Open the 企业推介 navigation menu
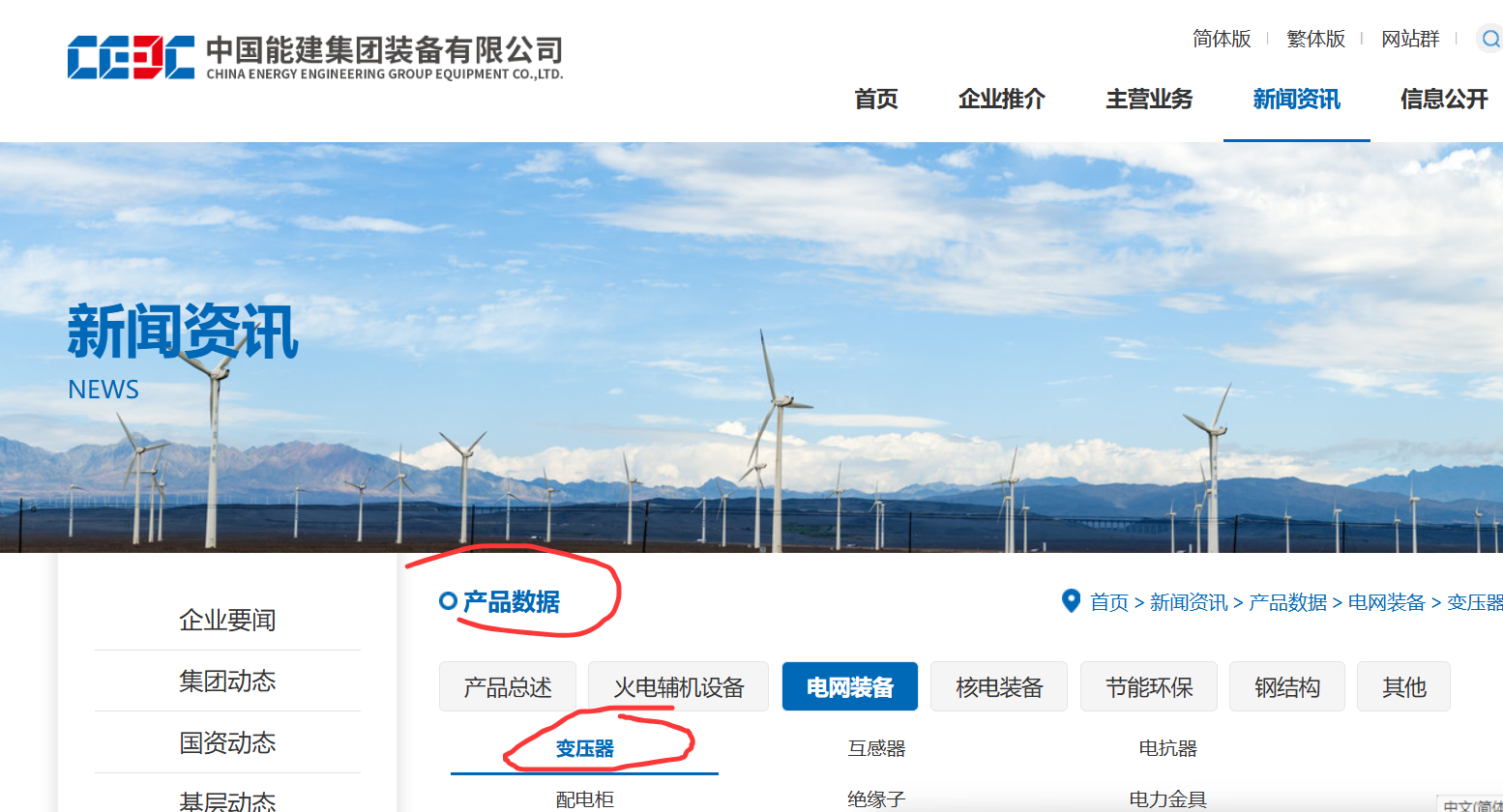 (x=1002, y=99)
